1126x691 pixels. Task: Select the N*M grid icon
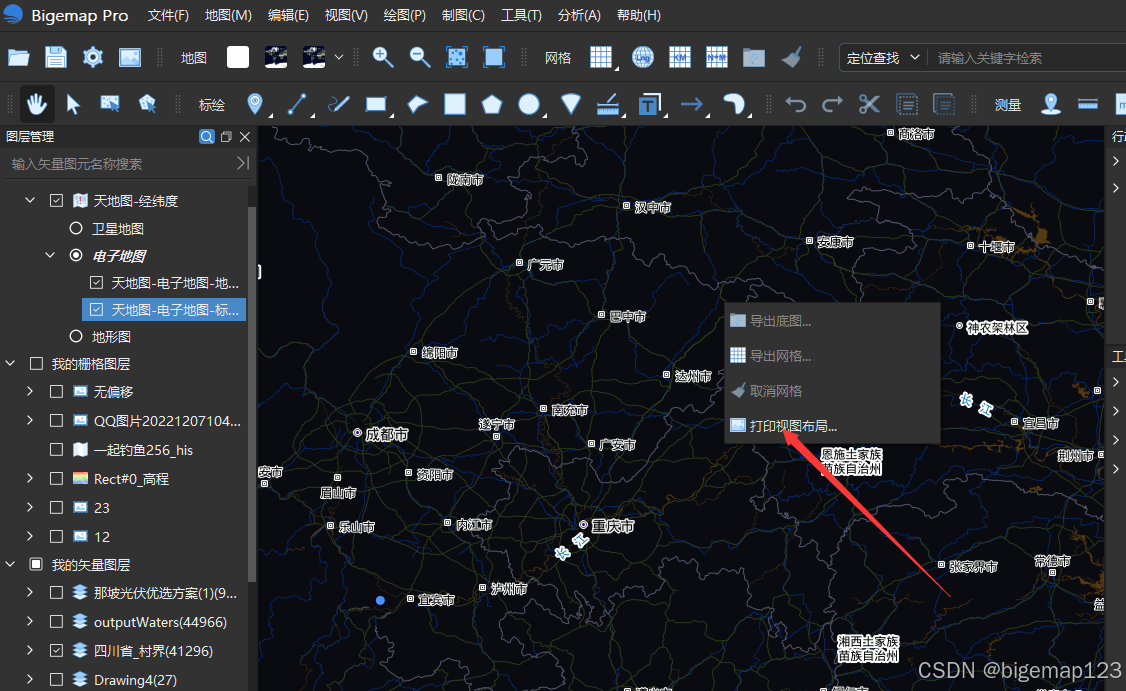point(717,57)
